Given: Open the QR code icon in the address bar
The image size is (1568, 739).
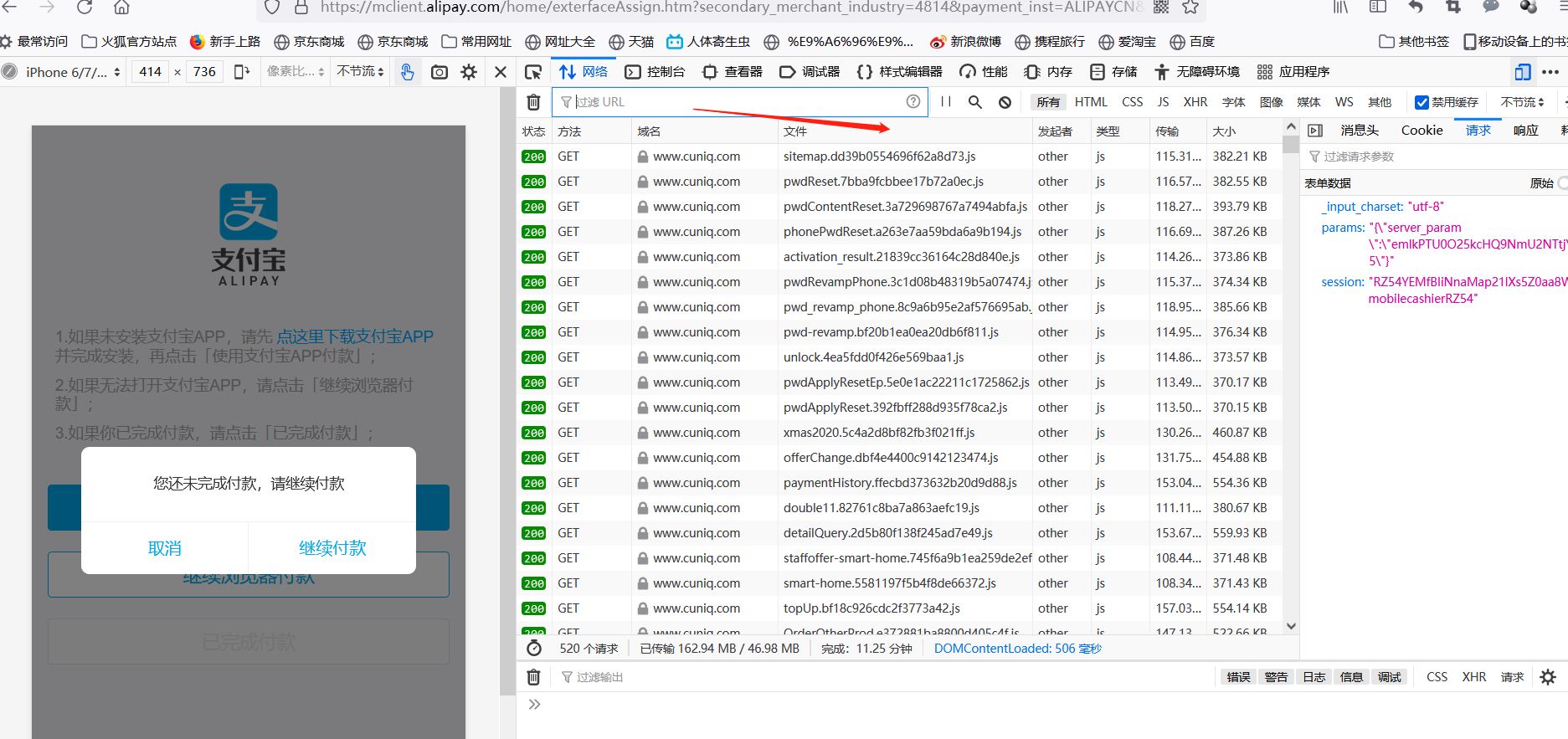Looking at the screenshot, I should (x=1161, y=8).
